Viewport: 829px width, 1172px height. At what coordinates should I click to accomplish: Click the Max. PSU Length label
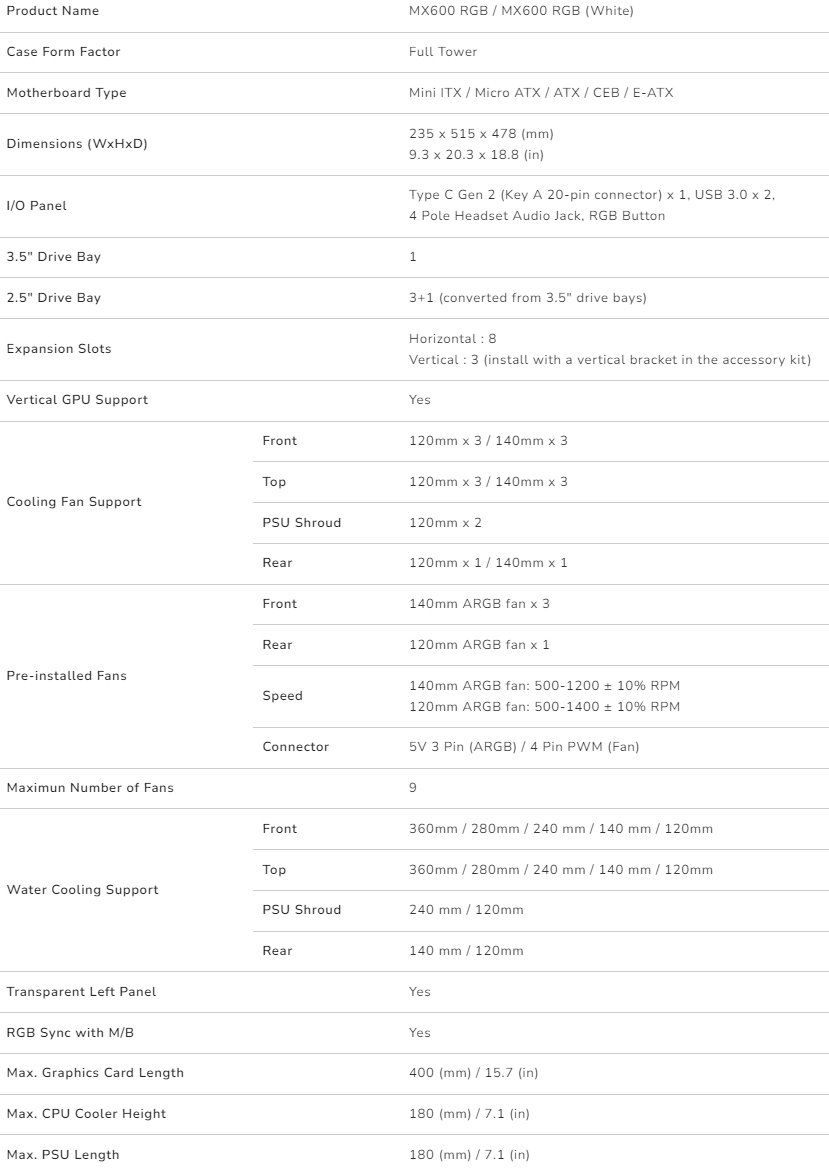pyautogui.click(x=63, y=1155)
